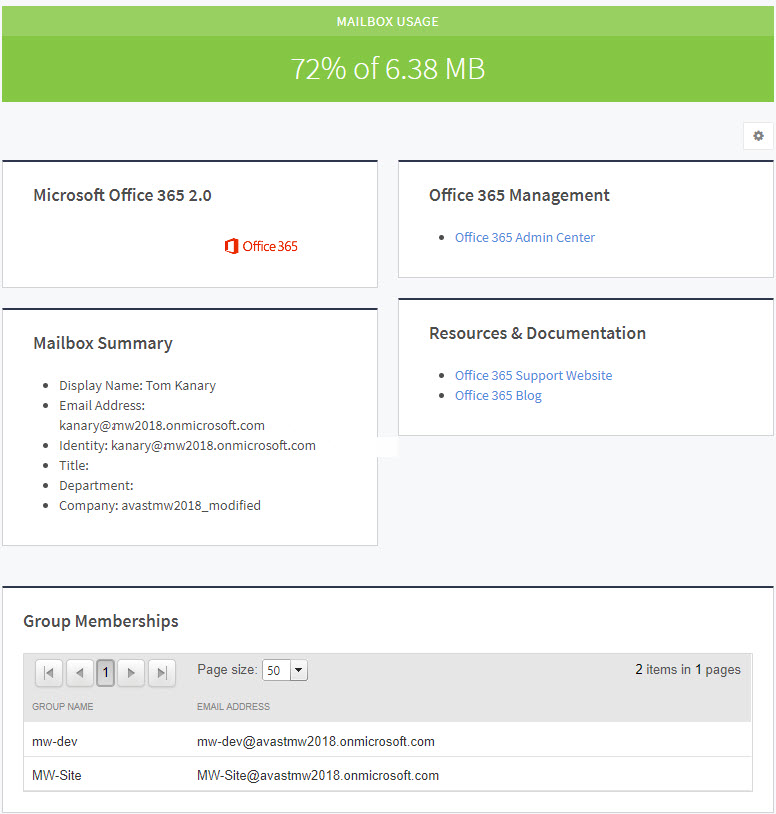The image size is (776, 814).
Task: Sort by GROUP NAME column header
Action: 63,707
